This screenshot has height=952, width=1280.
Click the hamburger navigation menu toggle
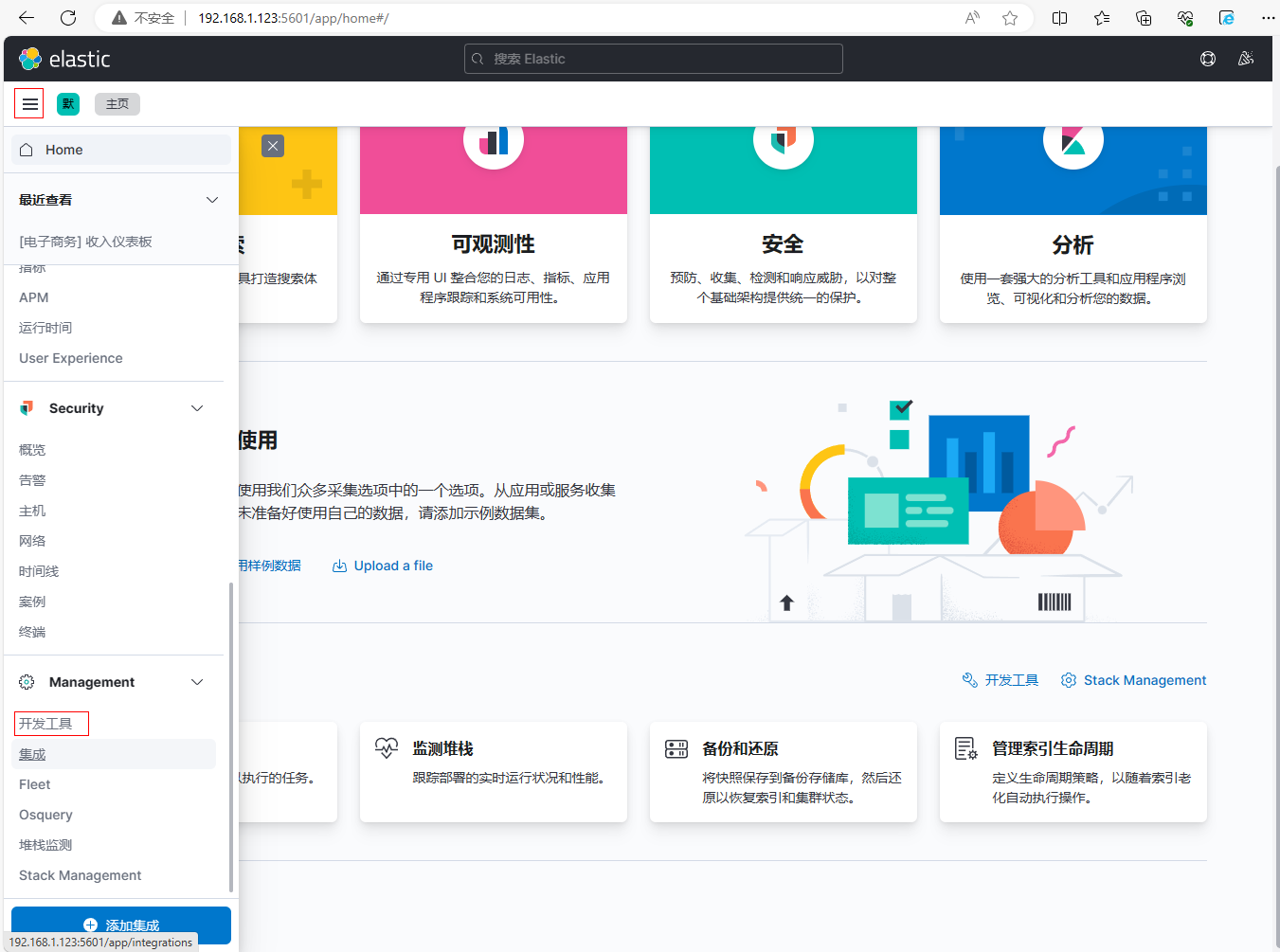pos(29,103)
